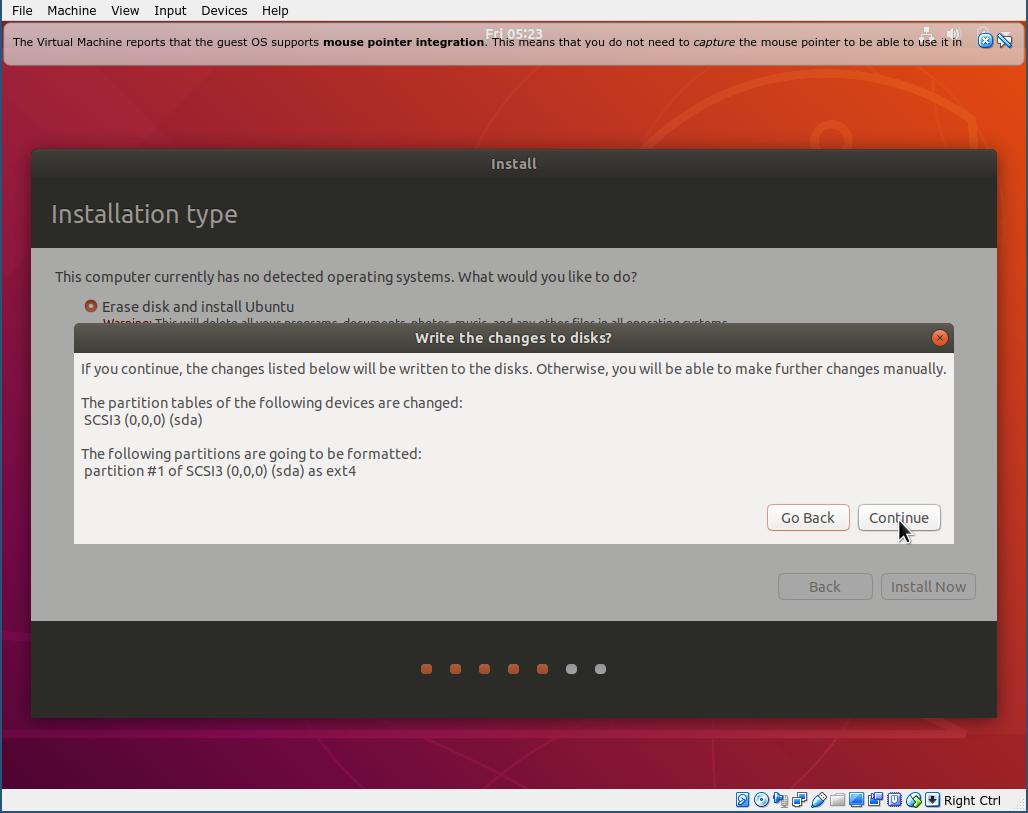Click the hard disk activity status icon

point(742,800)
